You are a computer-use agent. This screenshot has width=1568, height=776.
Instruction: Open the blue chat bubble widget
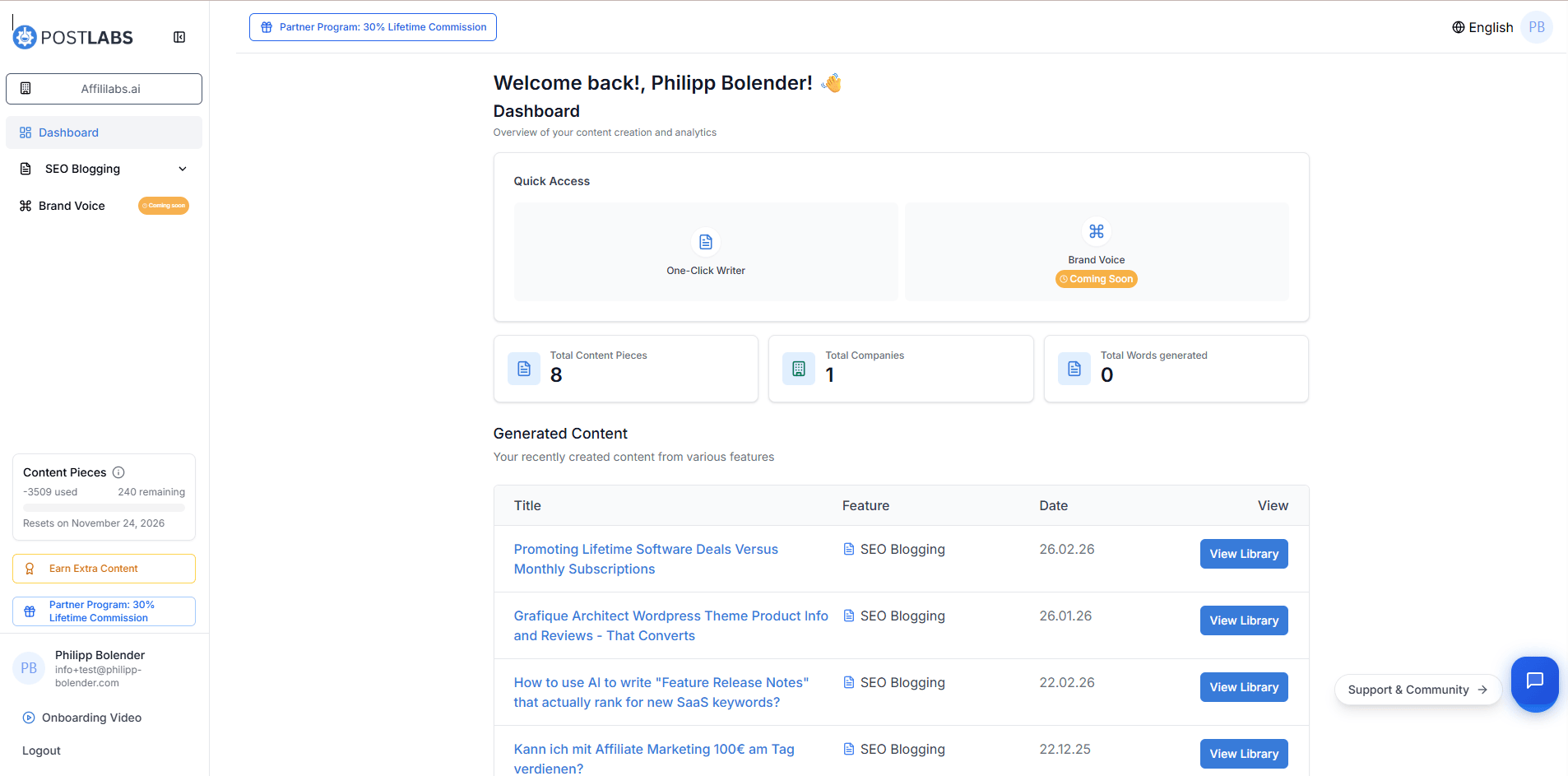(1534, 682)
